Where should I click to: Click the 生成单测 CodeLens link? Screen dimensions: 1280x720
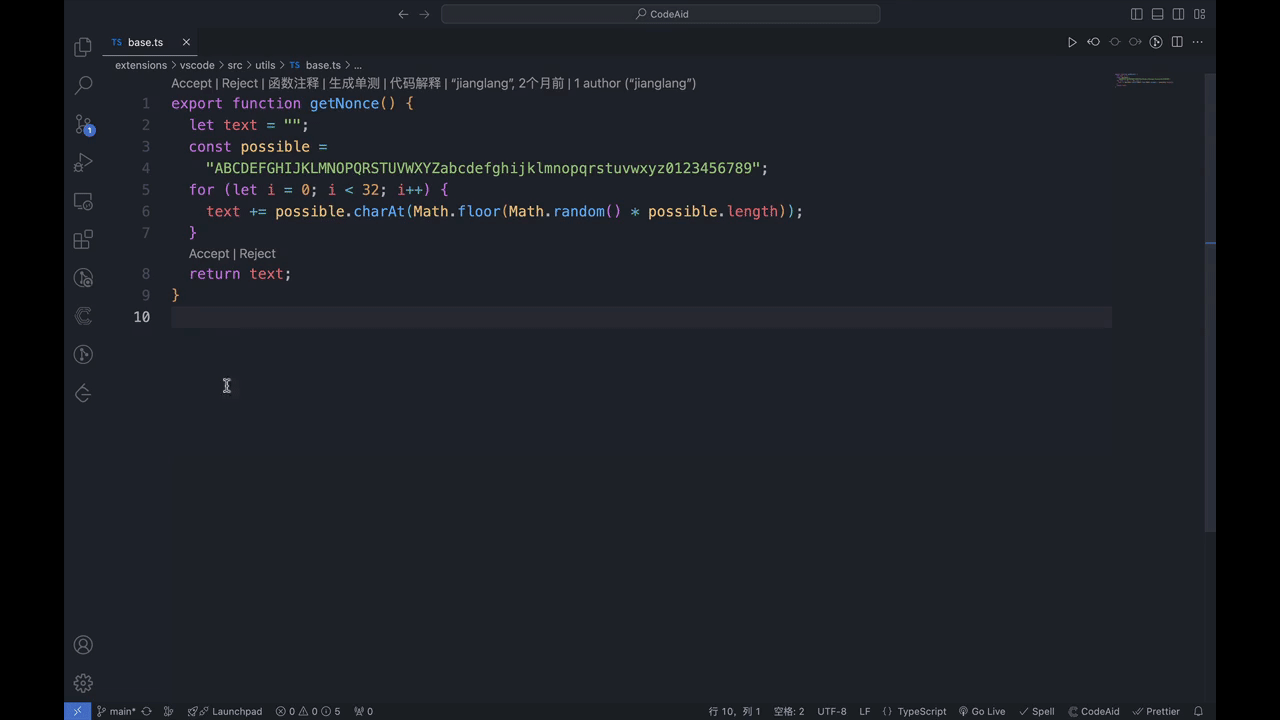[354, 83]
